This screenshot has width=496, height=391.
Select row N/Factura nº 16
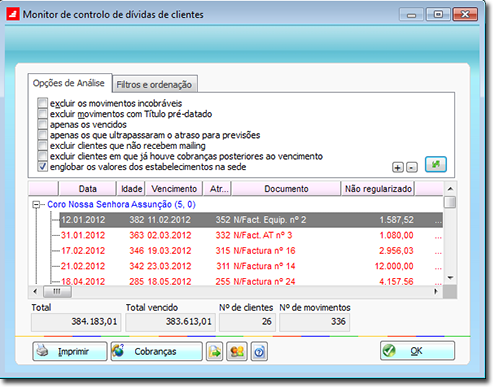coord(251,251)
